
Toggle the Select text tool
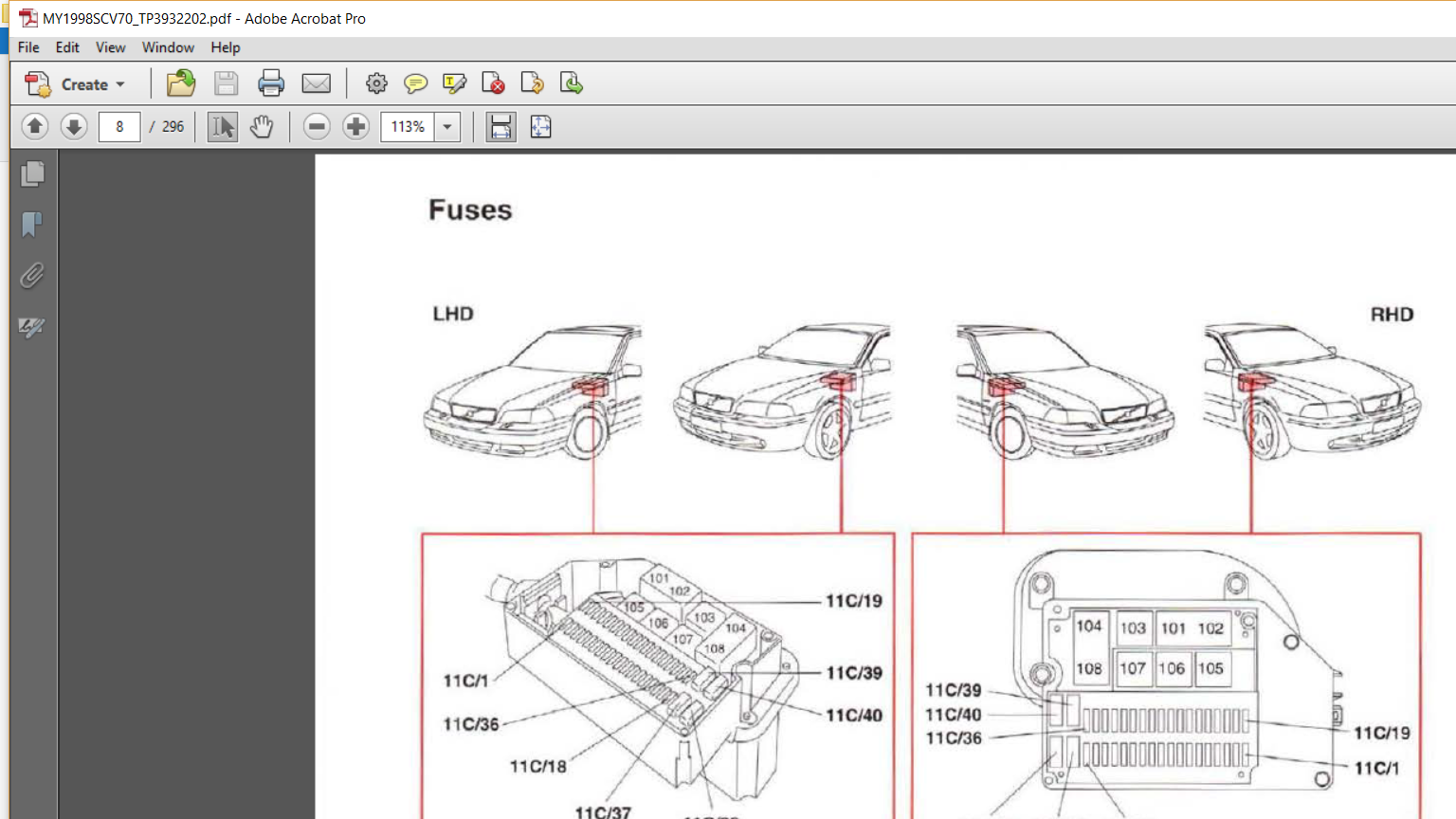(x=223, y=126)
